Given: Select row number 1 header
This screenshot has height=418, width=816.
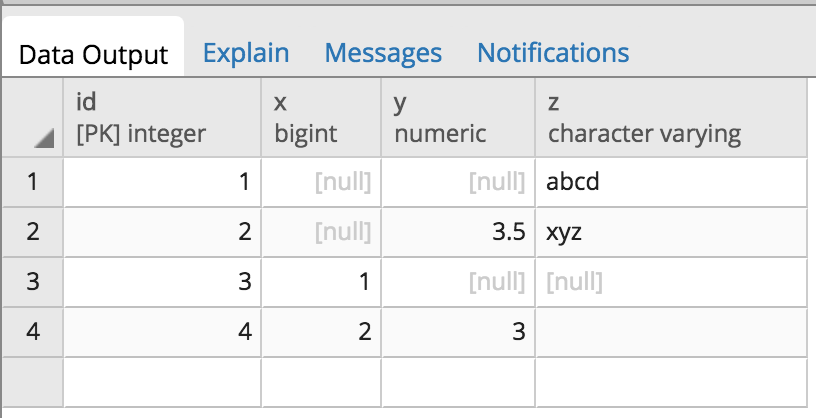Looking at the screenshot, I should click(32, 183).
